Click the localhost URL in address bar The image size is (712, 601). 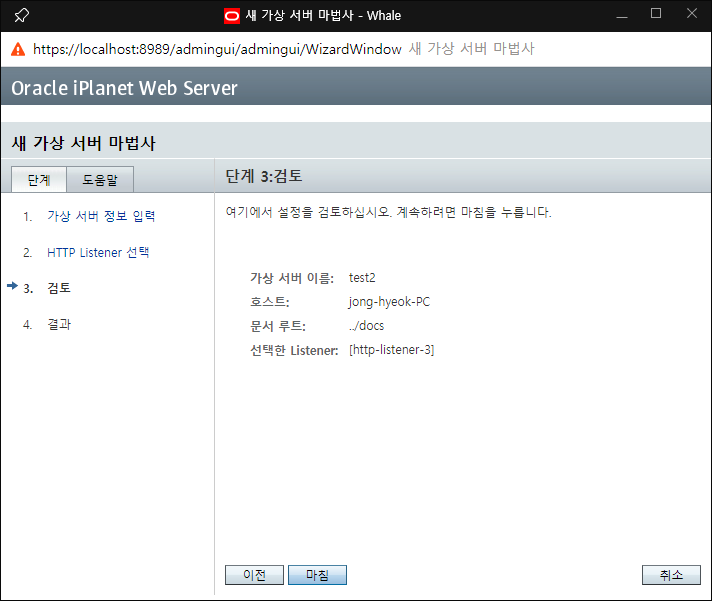pyautogui.click(x=217, y=49)
